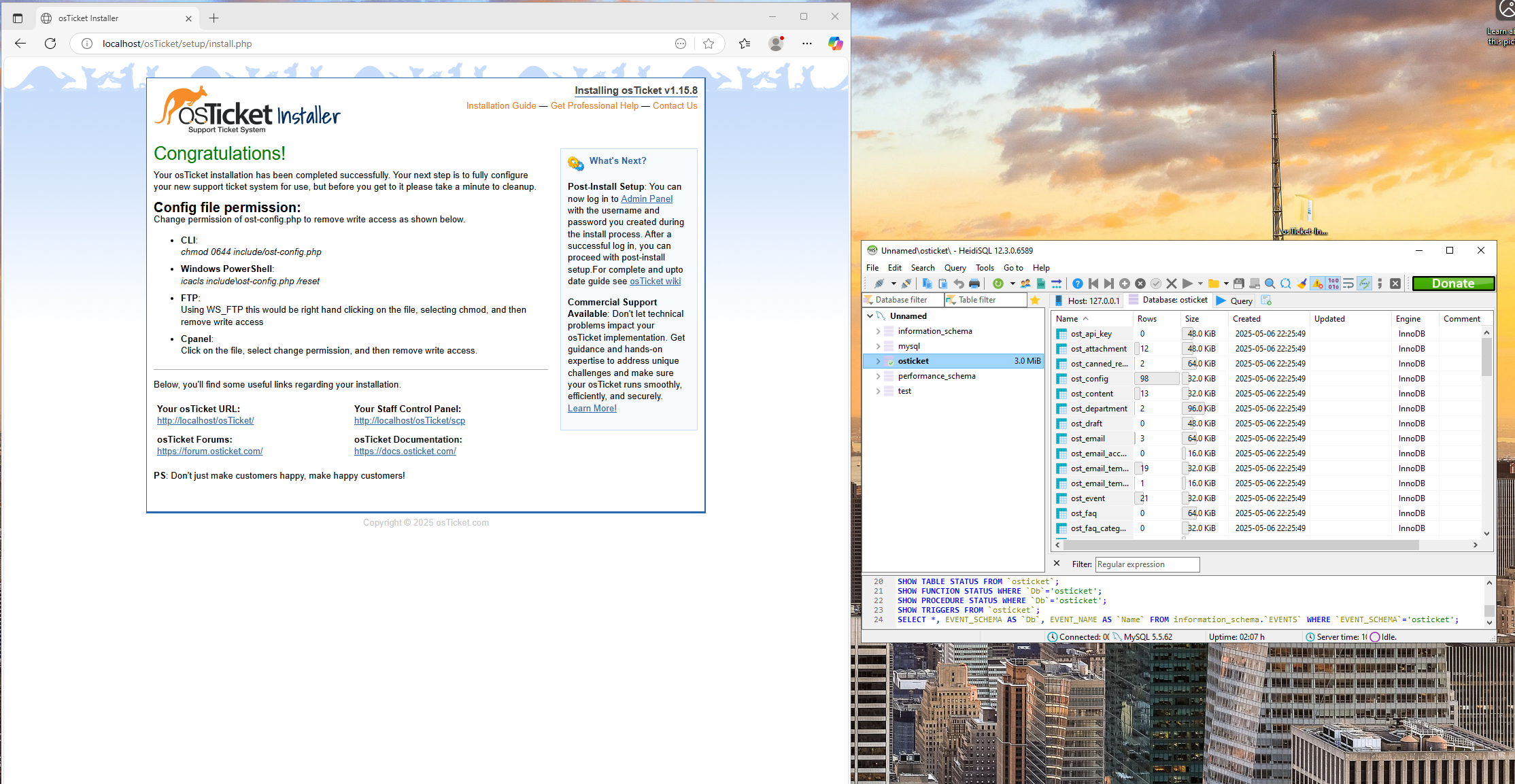Click the Find text magnifier icon
The image size is (1515, 784).
pos(1270,284)
